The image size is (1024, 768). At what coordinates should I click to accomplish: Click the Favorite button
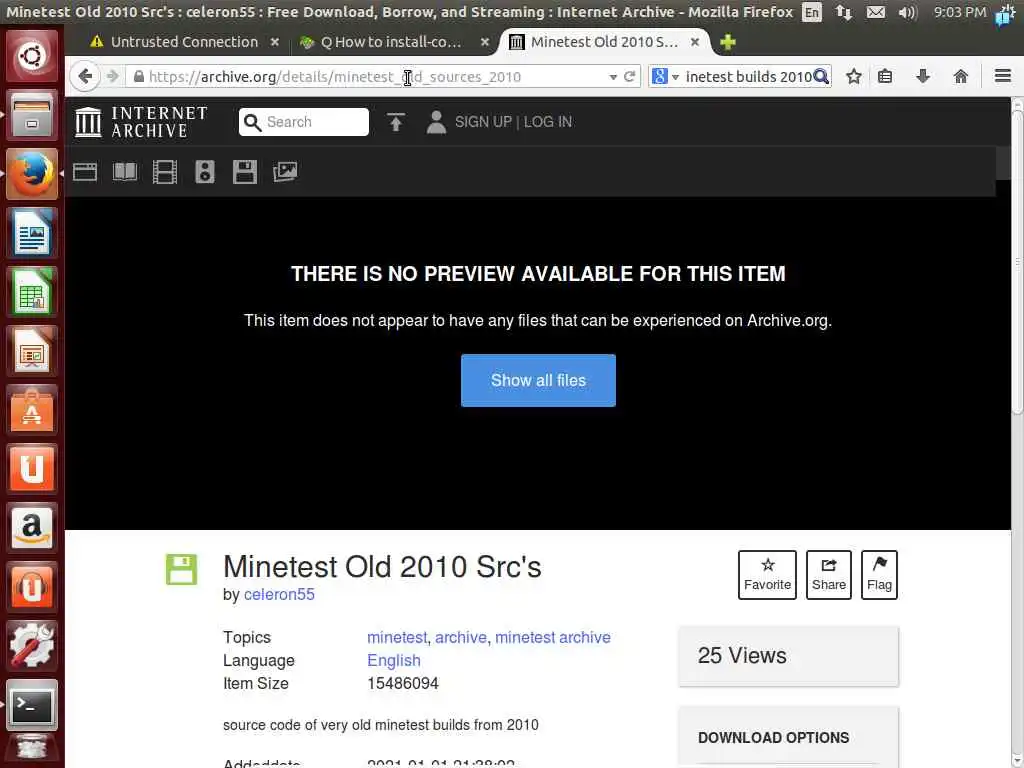pyautogui.click(x=767, y=575)
